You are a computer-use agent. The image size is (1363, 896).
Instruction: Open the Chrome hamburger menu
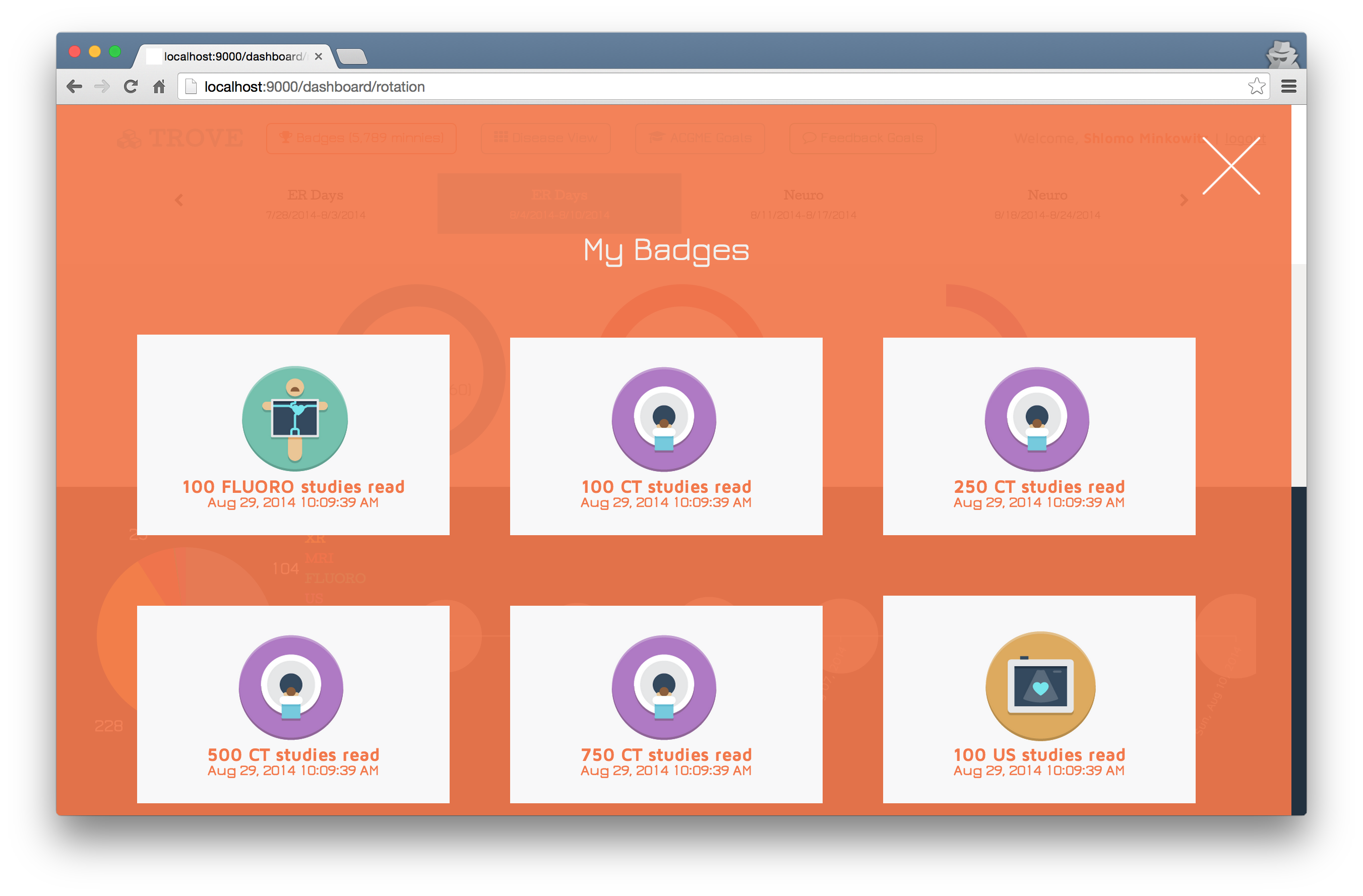(x=1288, y=87)
